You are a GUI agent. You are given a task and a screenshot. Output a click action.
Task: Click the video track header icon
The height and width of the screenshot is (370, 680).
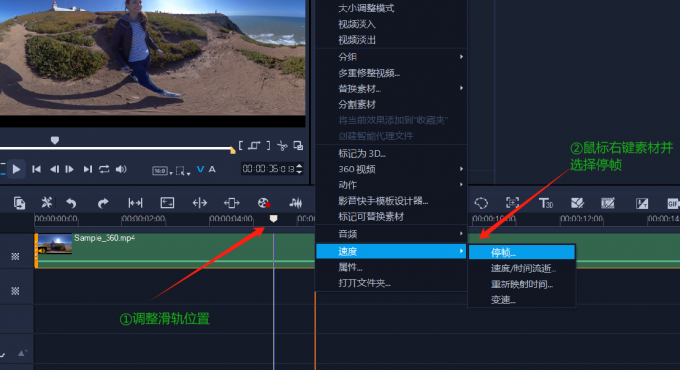pyautogui.click(x=15, y=256)
